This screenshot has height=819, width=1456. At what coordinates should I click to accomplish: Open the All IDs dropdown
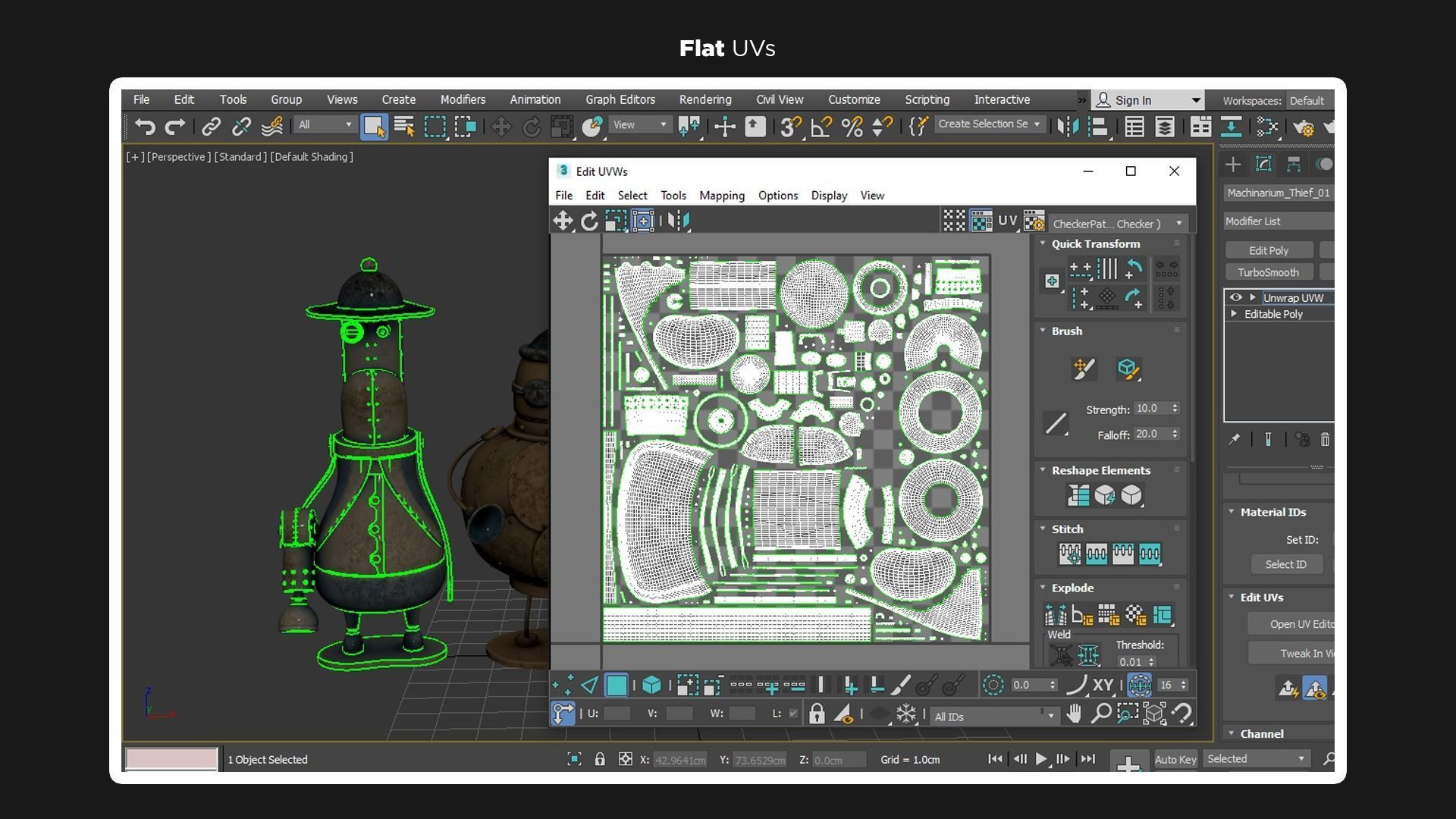coord(993,716)
